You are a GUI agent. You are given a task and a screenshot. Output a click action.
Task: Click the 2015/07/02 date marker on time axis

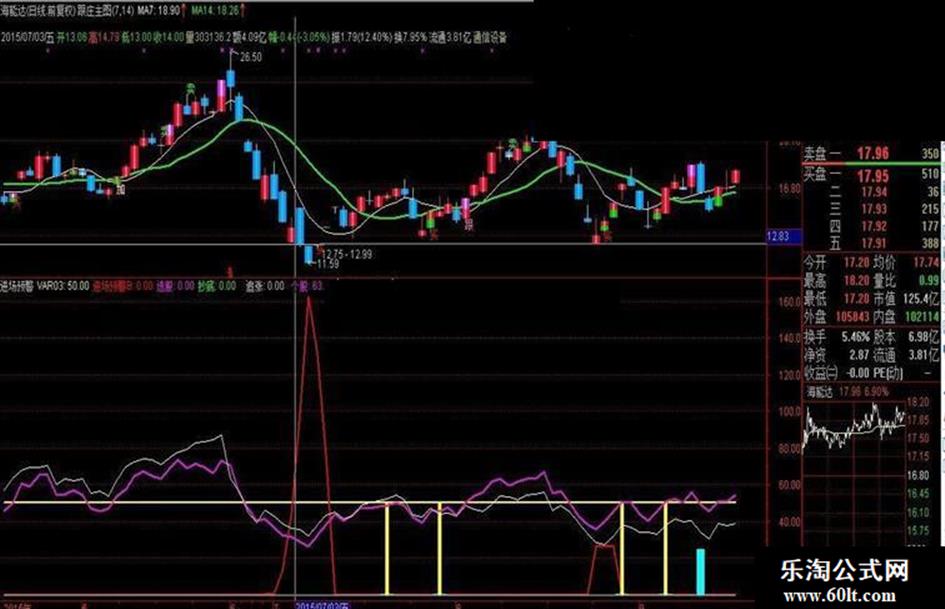pyautogui.click(x=323, y=604)
